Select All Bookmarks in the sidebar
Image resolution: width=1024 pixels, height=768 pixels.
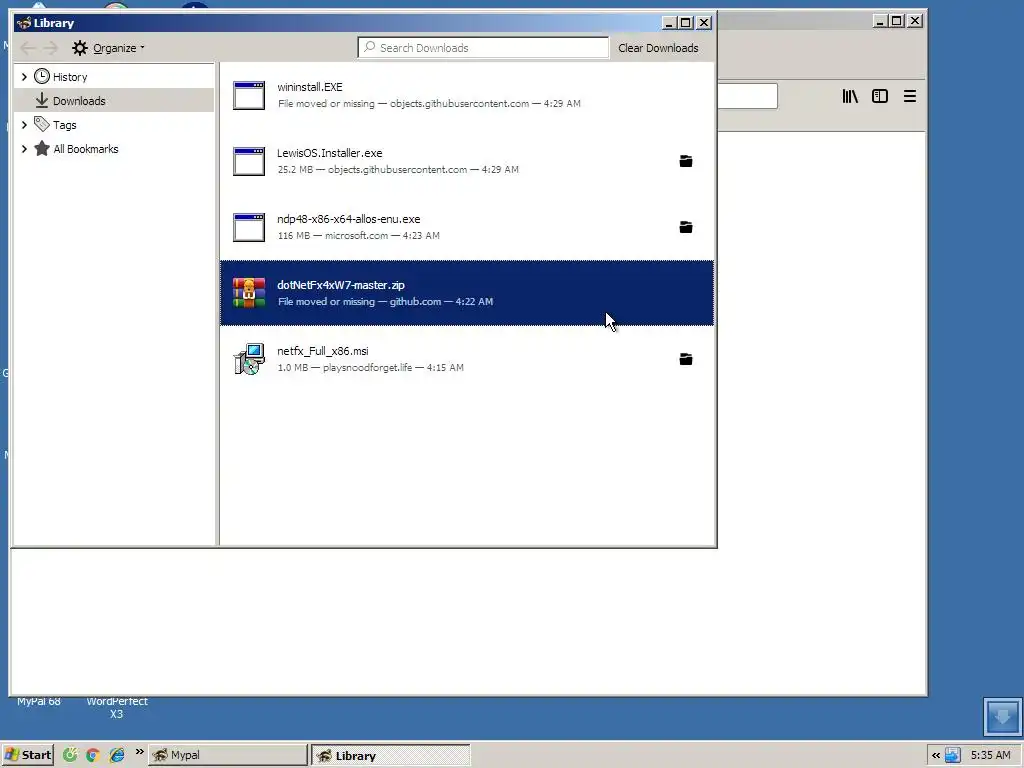tap(114, 148)
